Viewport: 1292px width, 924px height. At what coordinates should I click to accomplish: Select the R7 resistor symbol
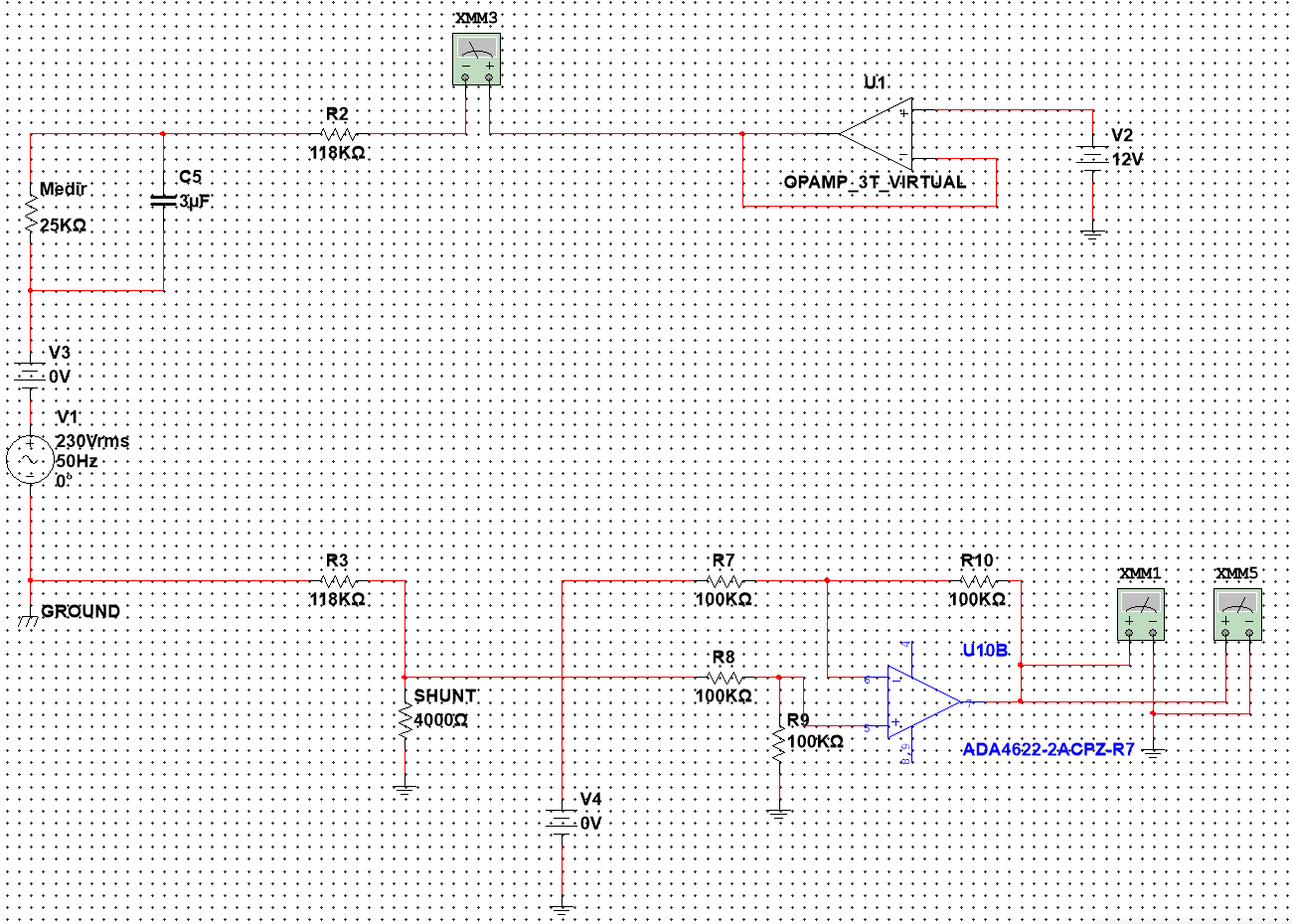coord(728,580)
